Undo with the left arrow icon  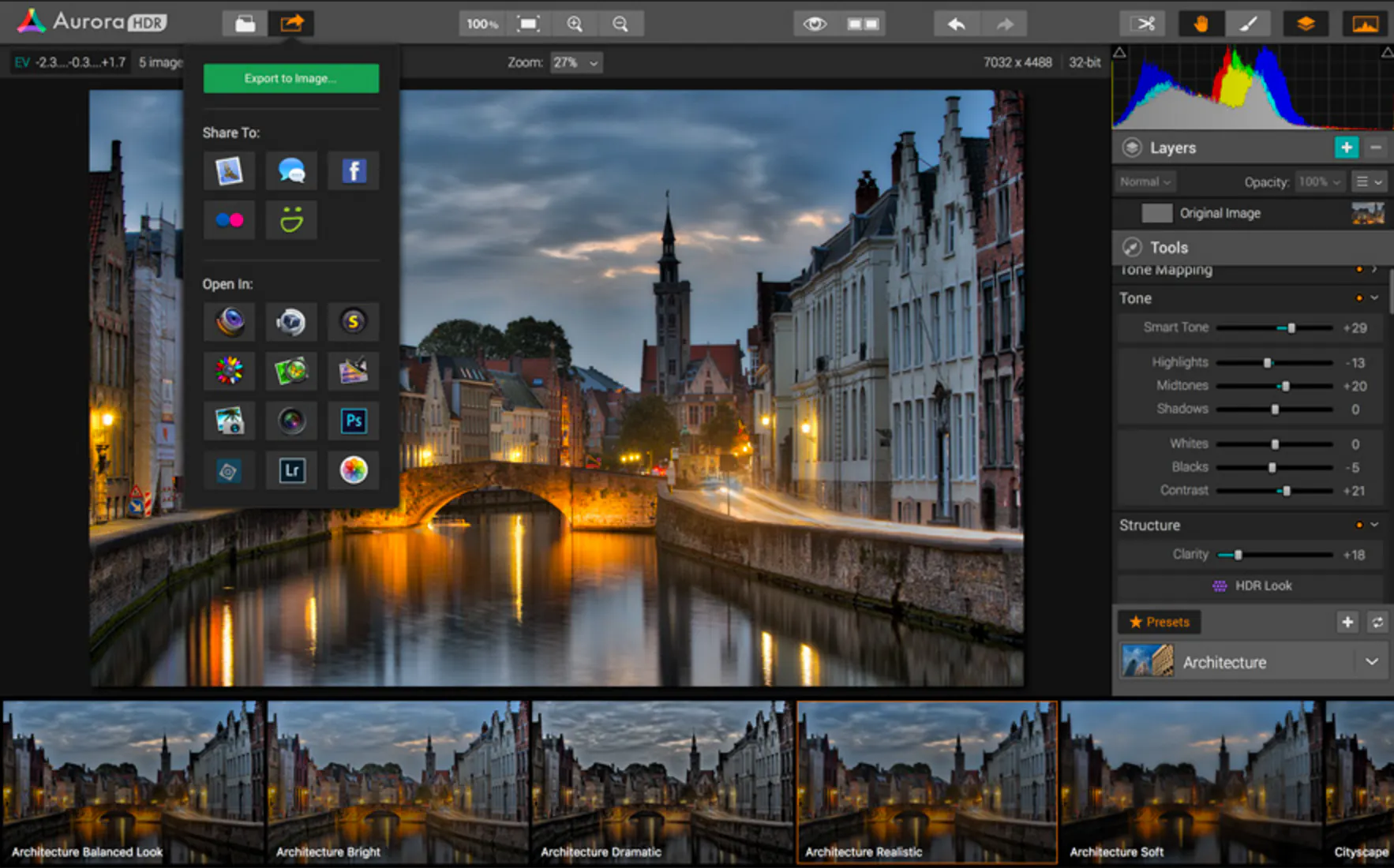[957, 24]
